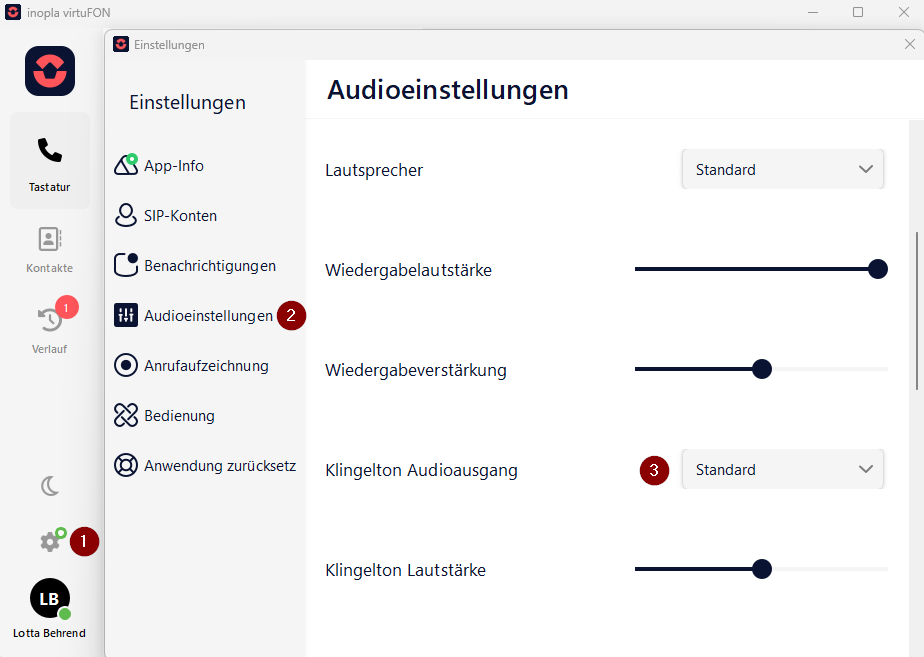Click the Wiedergabeverstärkung slider handle
Screen dimensions: 924x657
point(762,369)
